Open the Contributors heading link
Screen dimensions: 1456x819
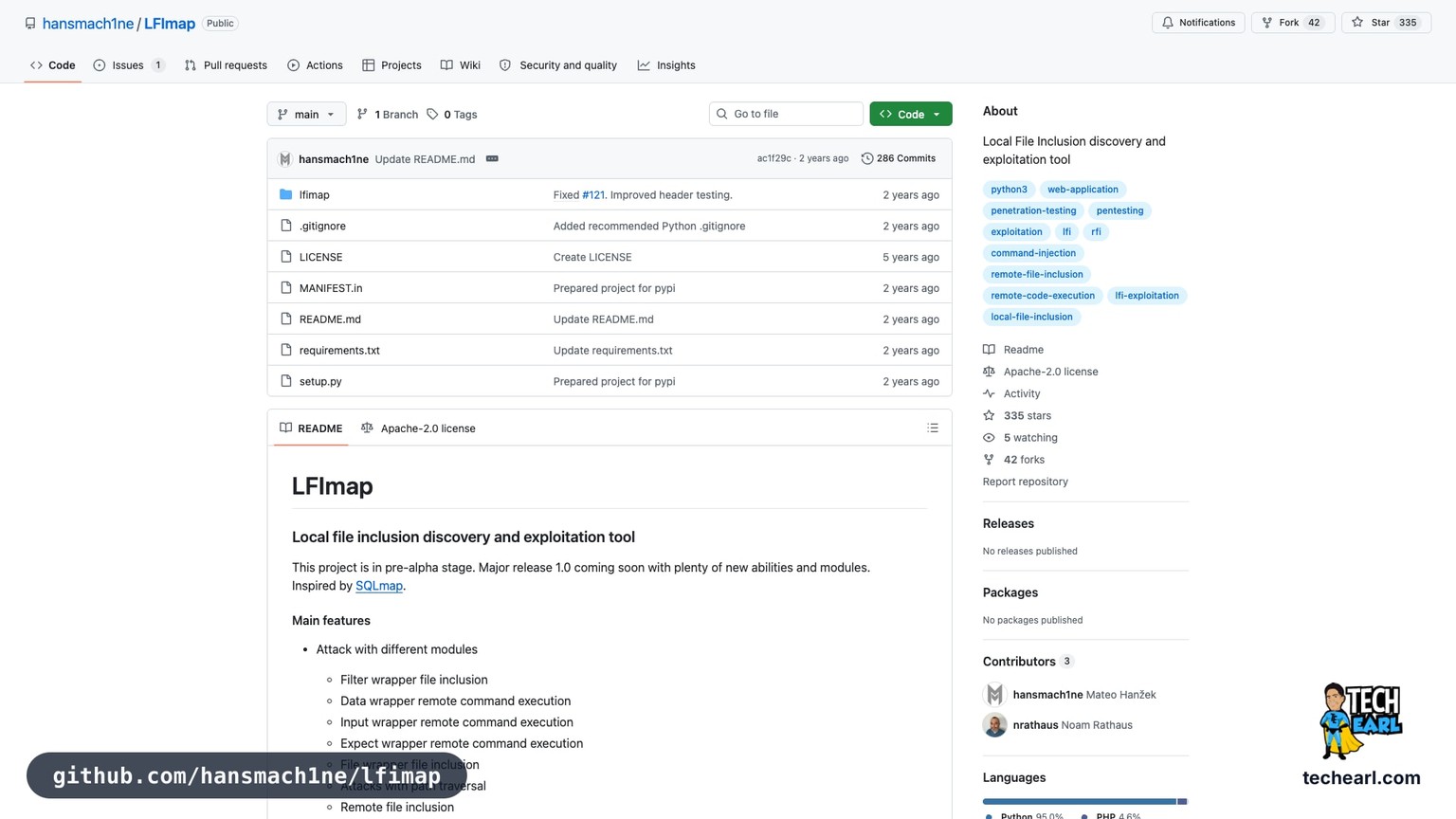(x=1028, y=662)
